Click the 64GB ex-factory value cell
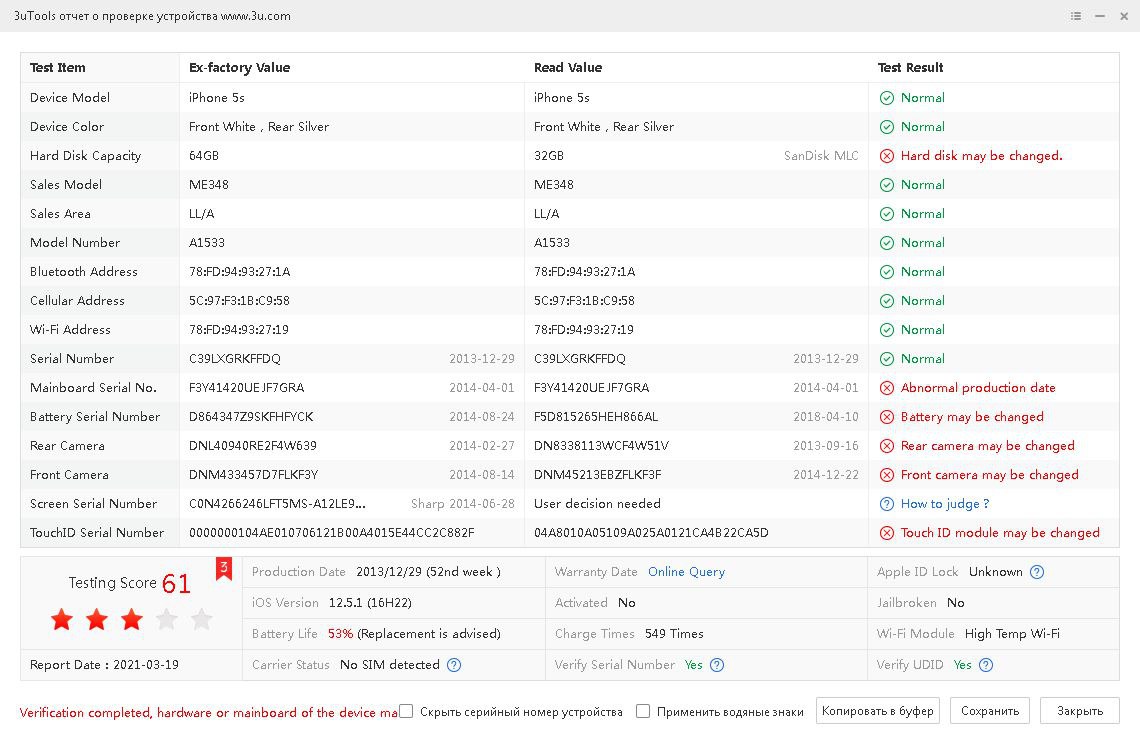 point(204,156)
